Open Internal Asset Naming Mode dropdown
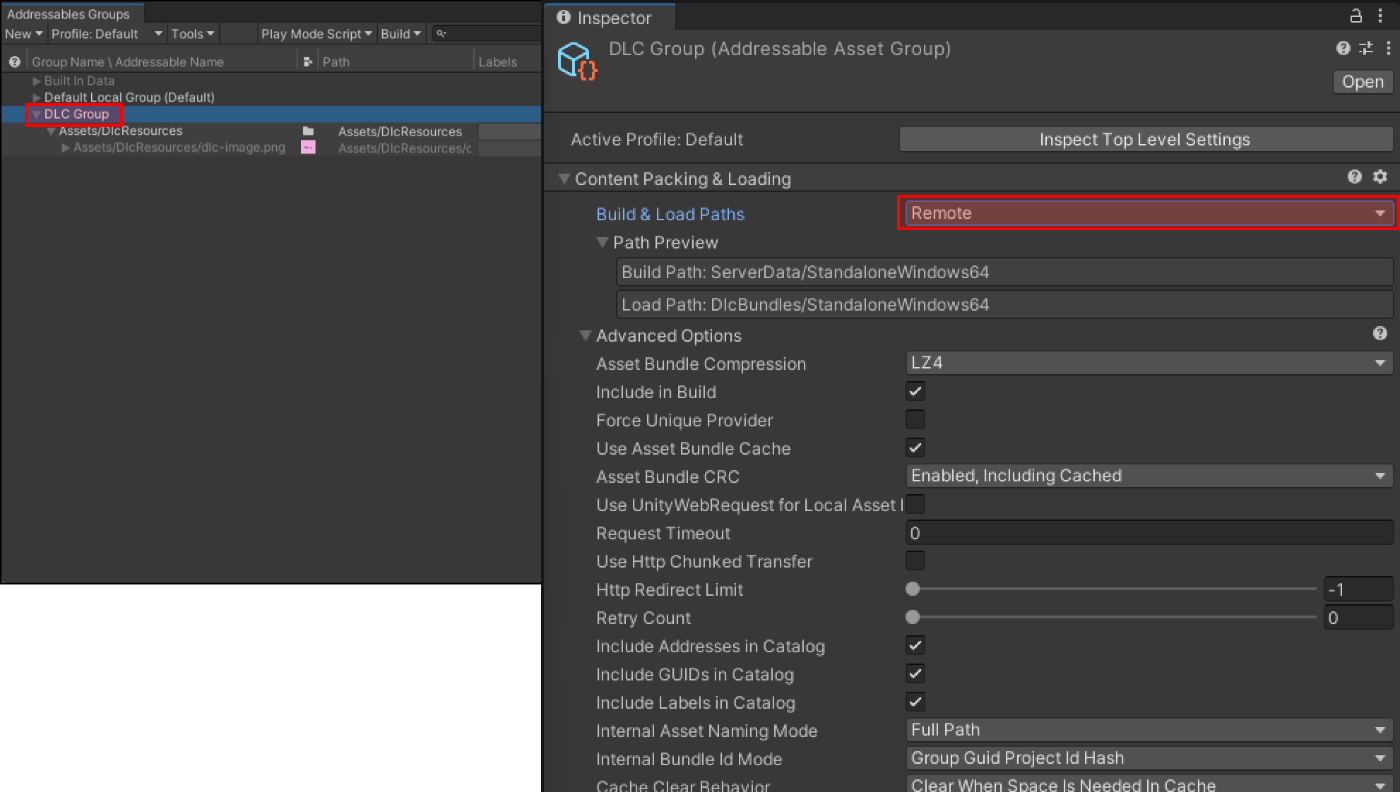The image size is (1400, 792). (1149, 730)
